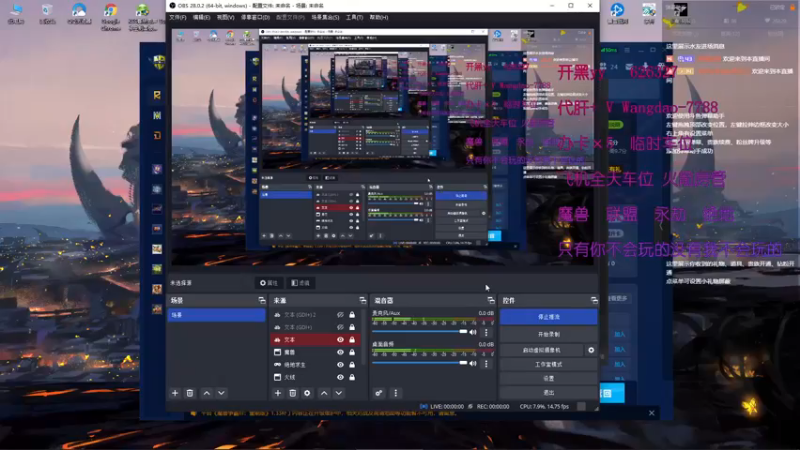Pop out the 混音器 dock panel
The height and width of the screenshot is (450, 800).
click(x=490, y=301)
